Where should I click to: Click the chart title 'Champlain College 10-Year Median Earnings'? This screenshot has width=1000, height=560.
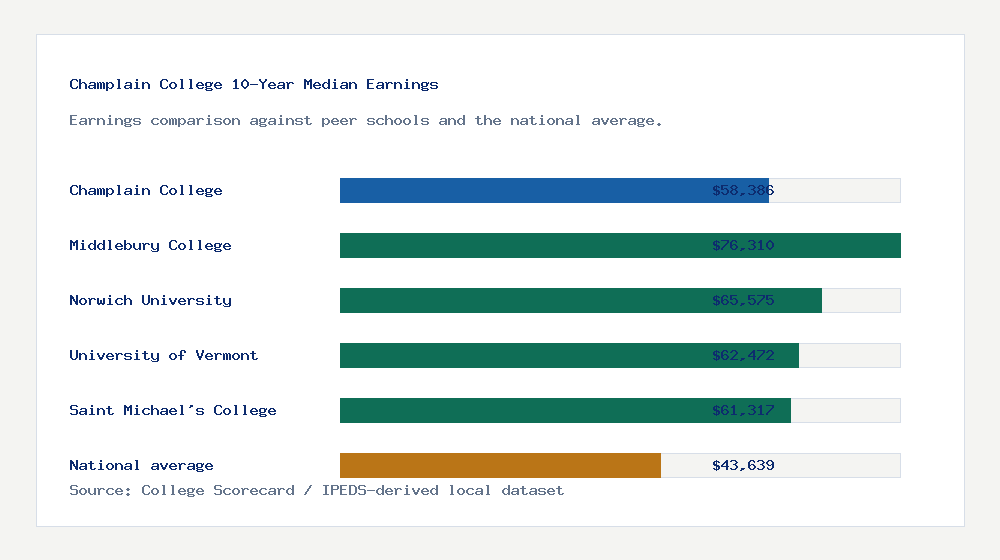tap(254, 84)
